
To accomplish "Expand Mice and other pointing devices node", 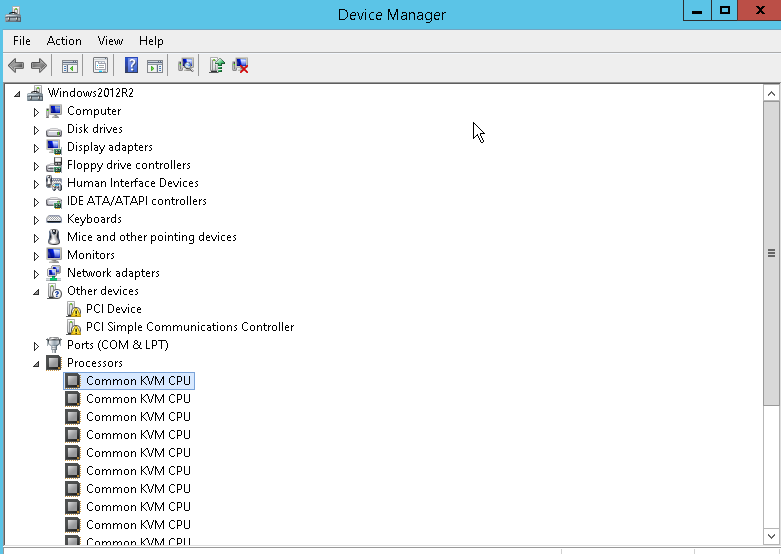I will (36, 238).
